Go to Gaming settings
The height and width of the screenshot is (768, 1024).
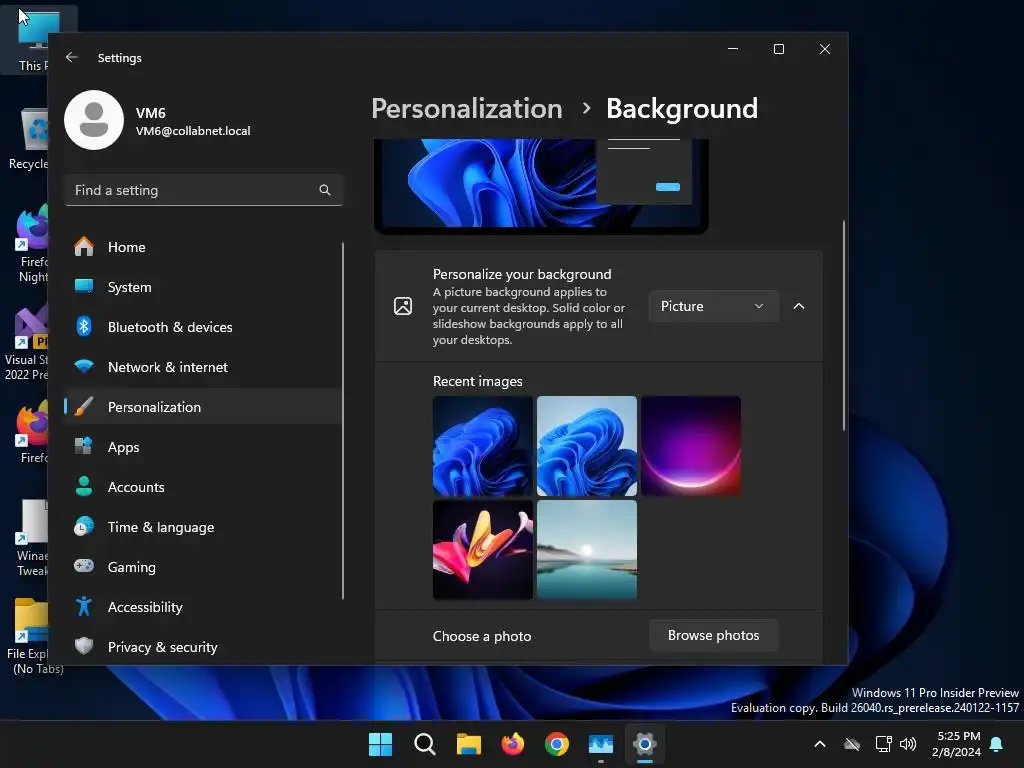tap(202, 566)
